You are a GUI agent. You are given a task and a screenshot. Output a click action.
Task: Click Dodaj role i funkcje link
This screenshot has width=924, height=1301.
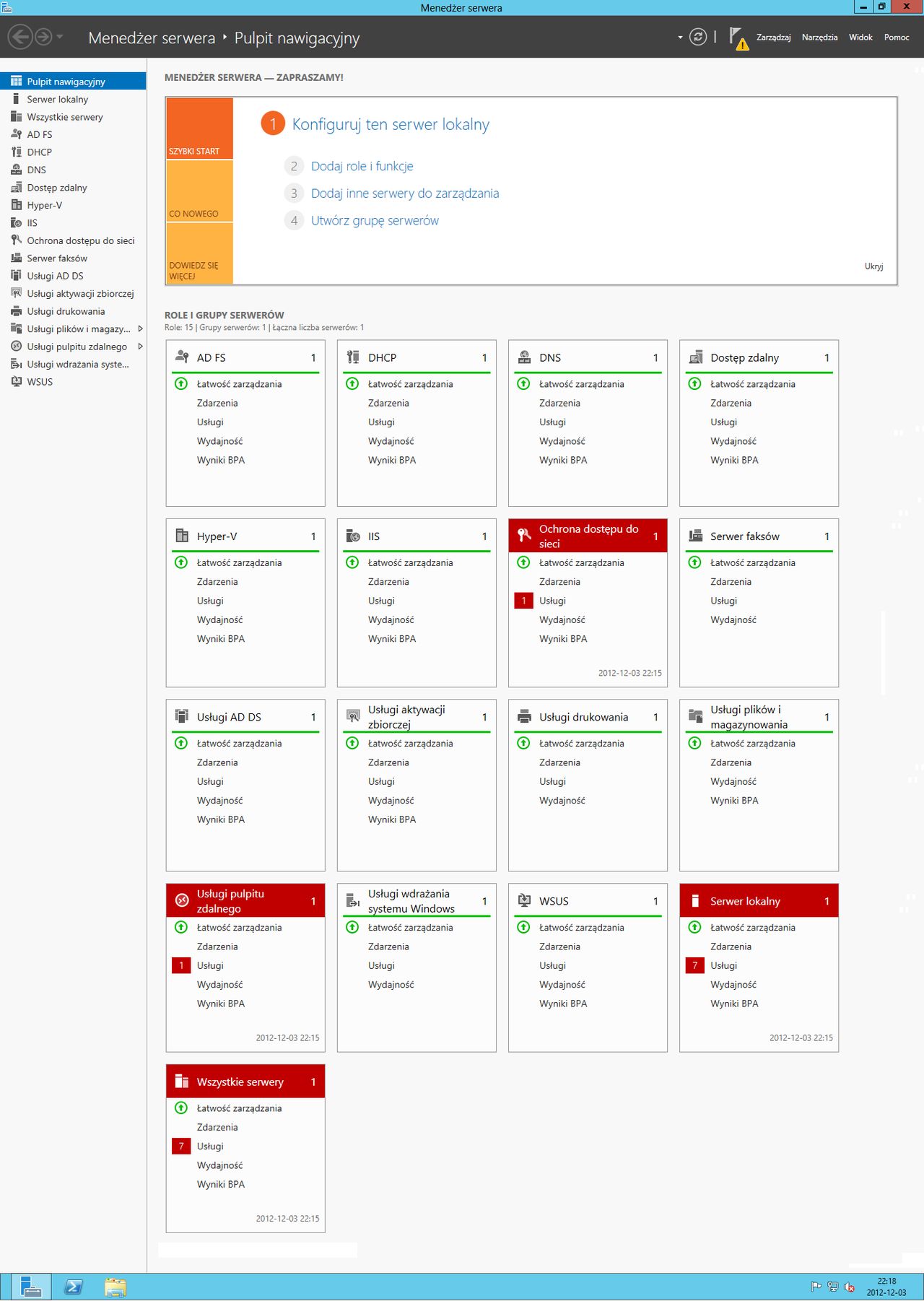362,166
